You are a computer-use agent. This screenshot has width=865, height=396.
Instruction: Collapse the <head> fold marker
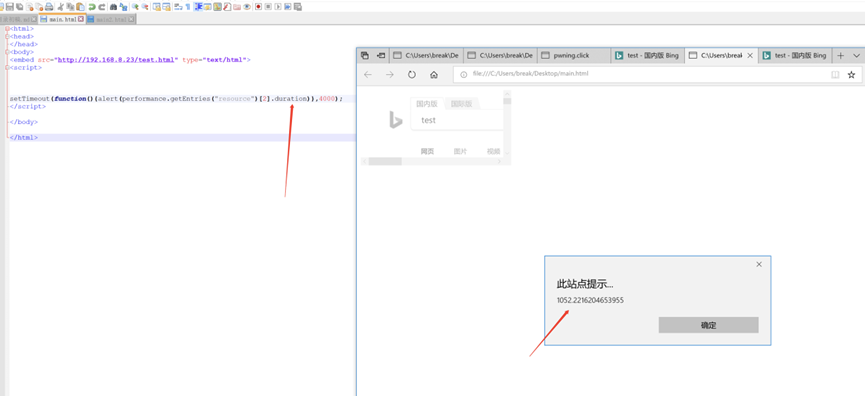pos(6,36)
